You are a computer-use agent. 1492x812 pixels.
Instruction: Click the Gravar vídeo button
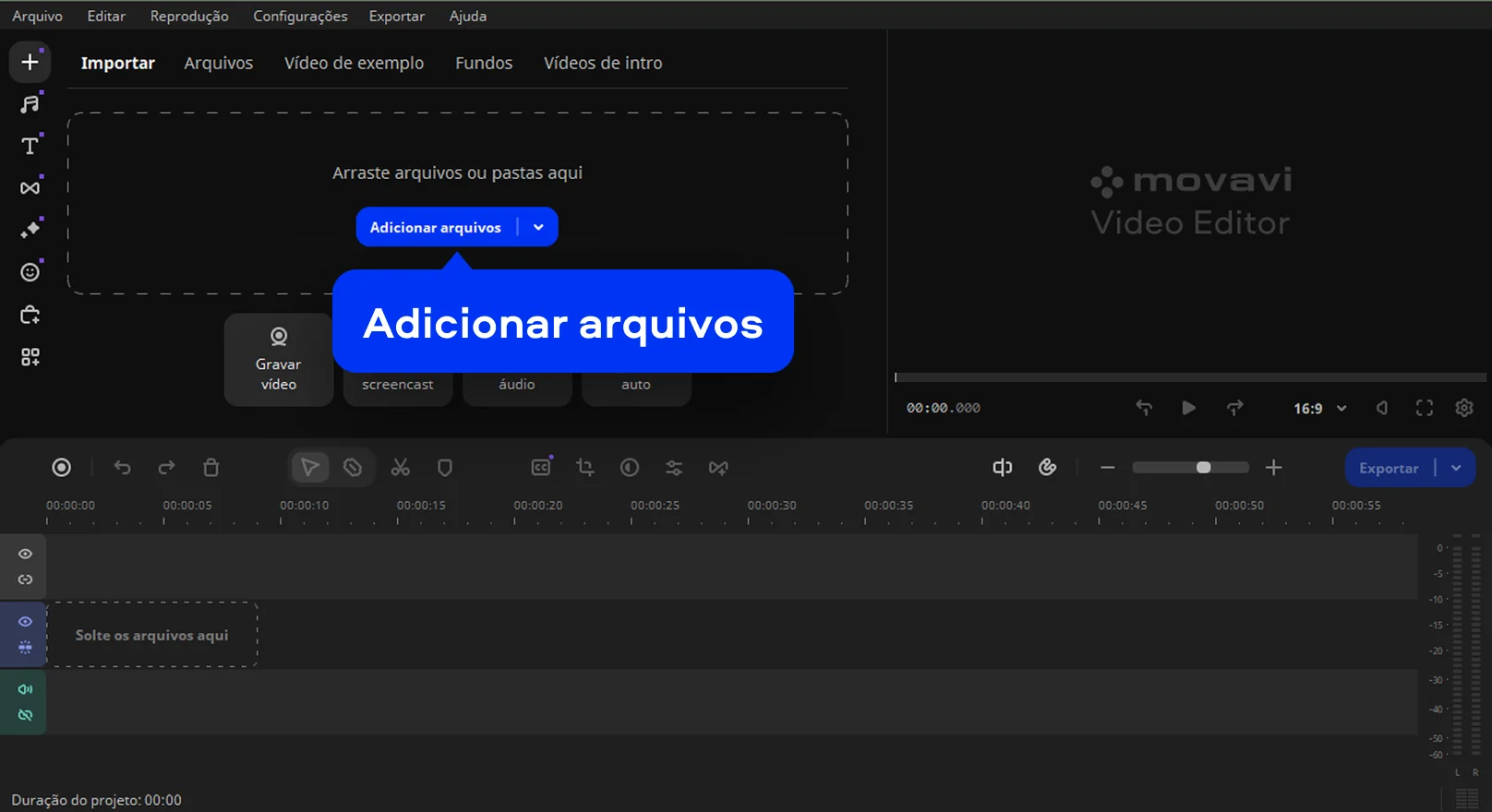pyautogui.click(x=278, y=360)
